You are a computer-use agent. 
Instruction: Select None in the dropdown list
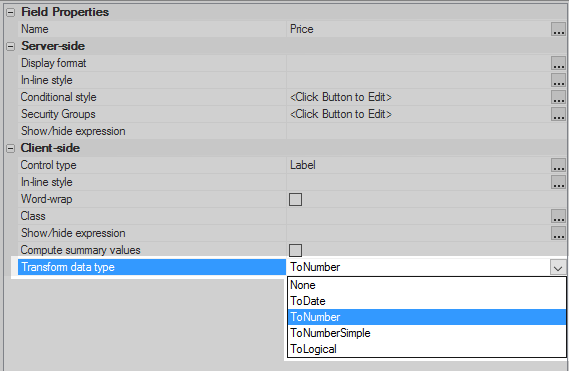point(427,285)
